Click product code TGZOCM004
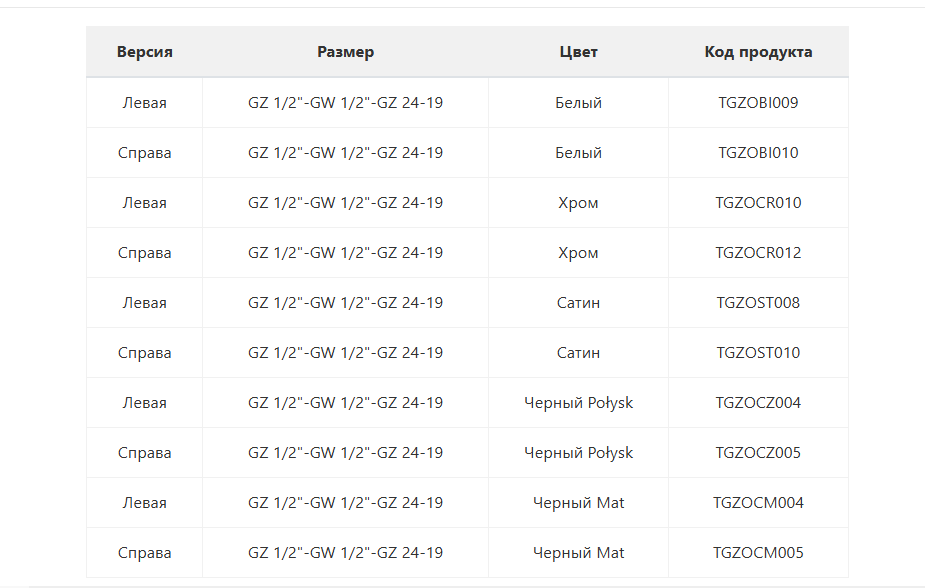 tap(758, 503)
